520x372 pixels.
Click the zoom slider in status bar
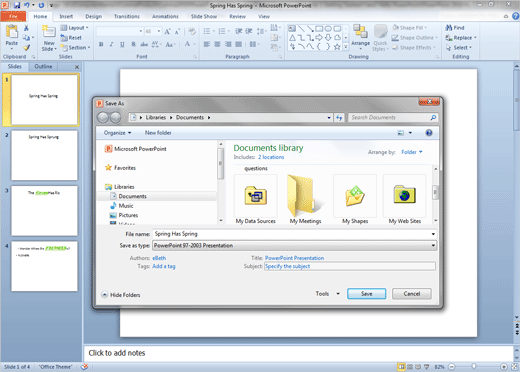tap(474, 367)
